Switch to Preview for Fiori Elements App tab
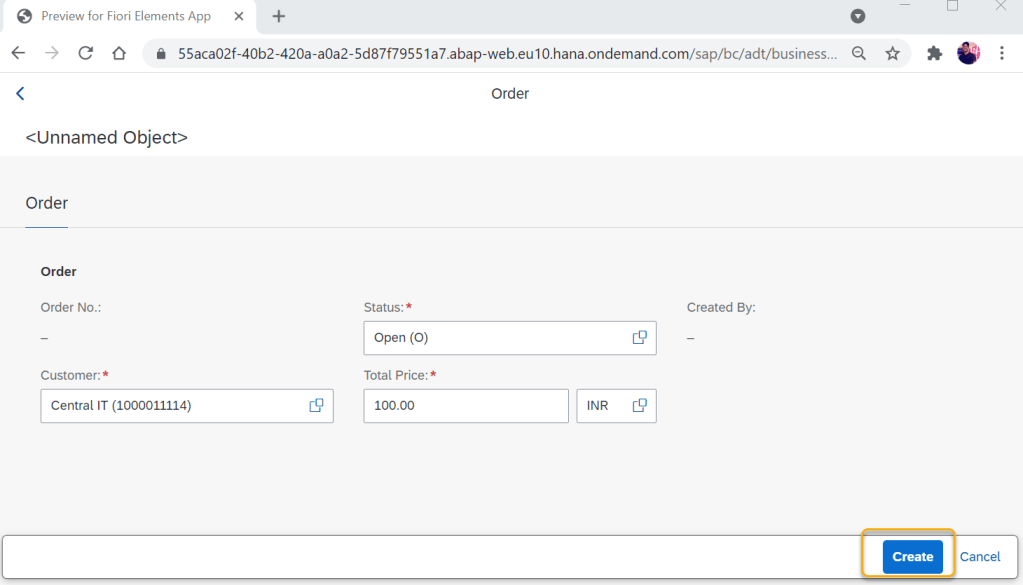 (129, 16)
